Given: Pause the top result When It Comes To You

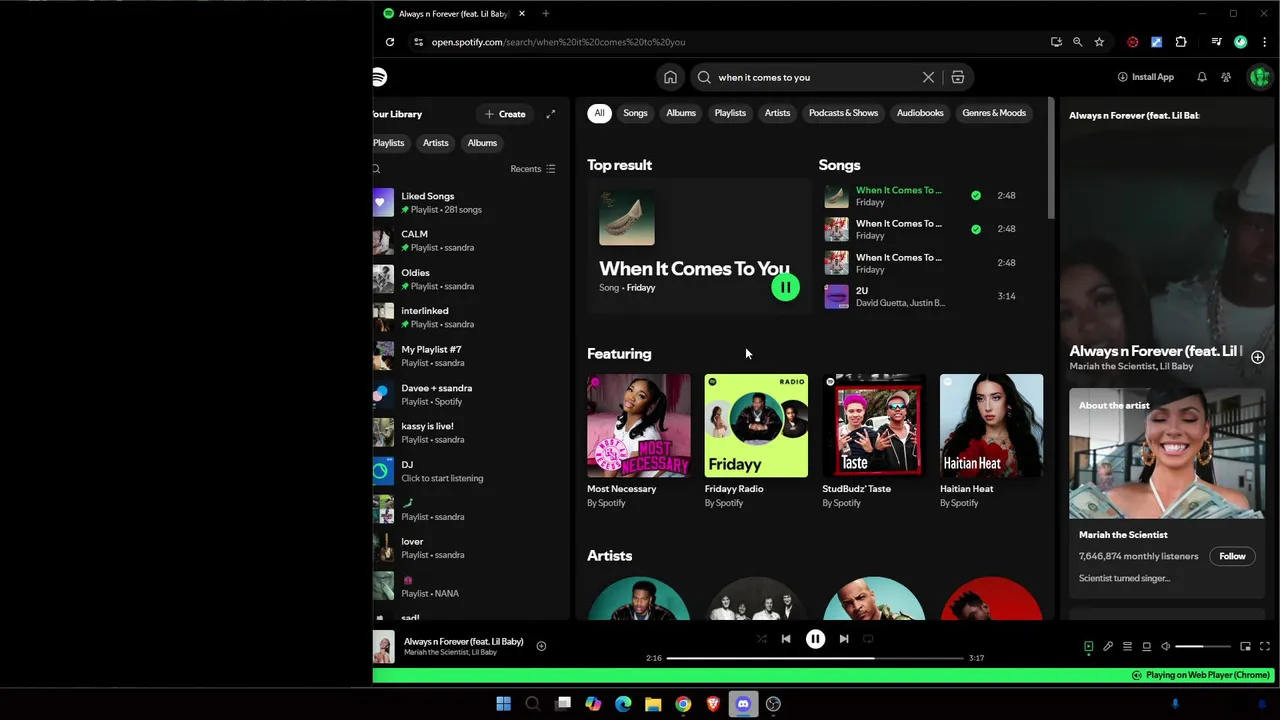Looking at the screenshot, I should click(x=785, y=288).
